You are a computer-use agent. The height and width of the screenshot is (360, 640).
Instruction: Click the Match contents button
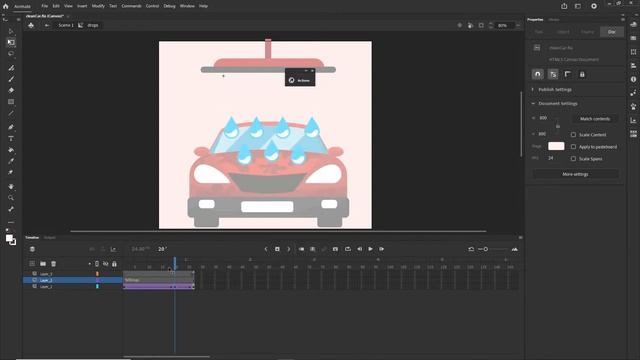coord(595,119)
